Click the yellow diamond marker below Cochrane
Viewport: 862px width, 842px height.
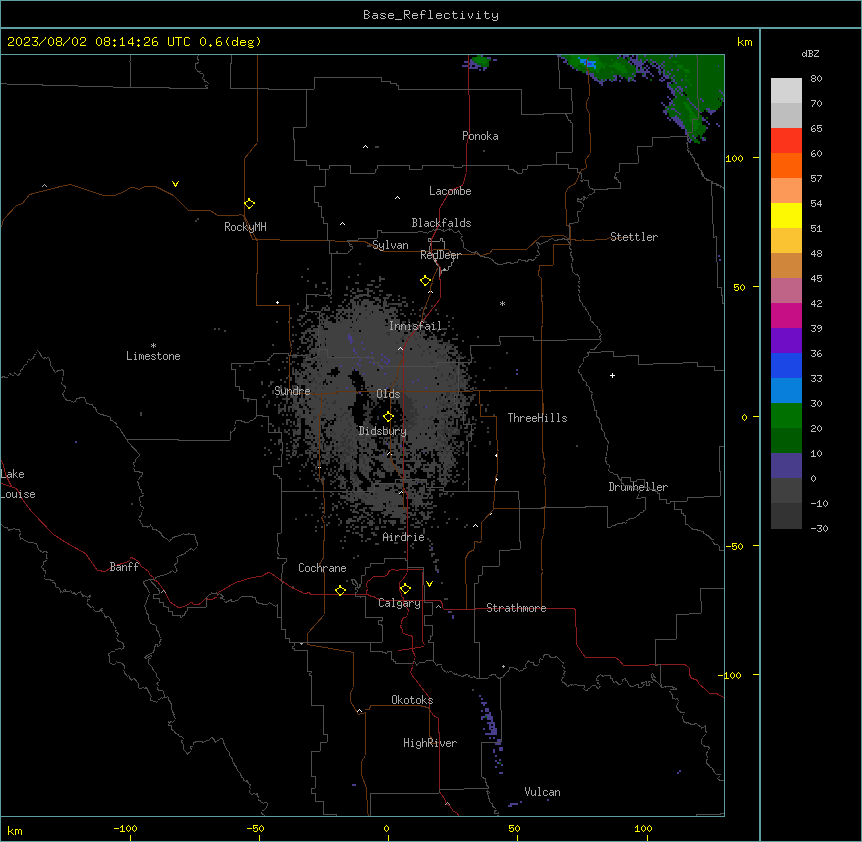(x=340, y=590)
